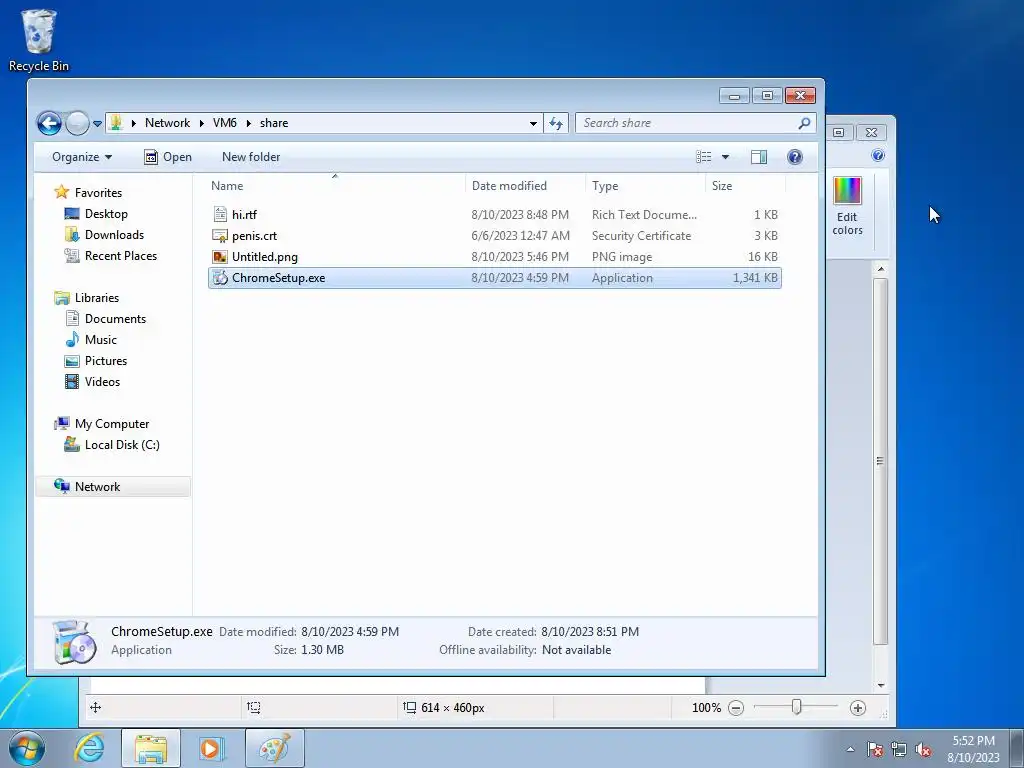Screen dimensions: 1024x768
Task: Click the share breadcrumb segment
Action: (274, 123)
